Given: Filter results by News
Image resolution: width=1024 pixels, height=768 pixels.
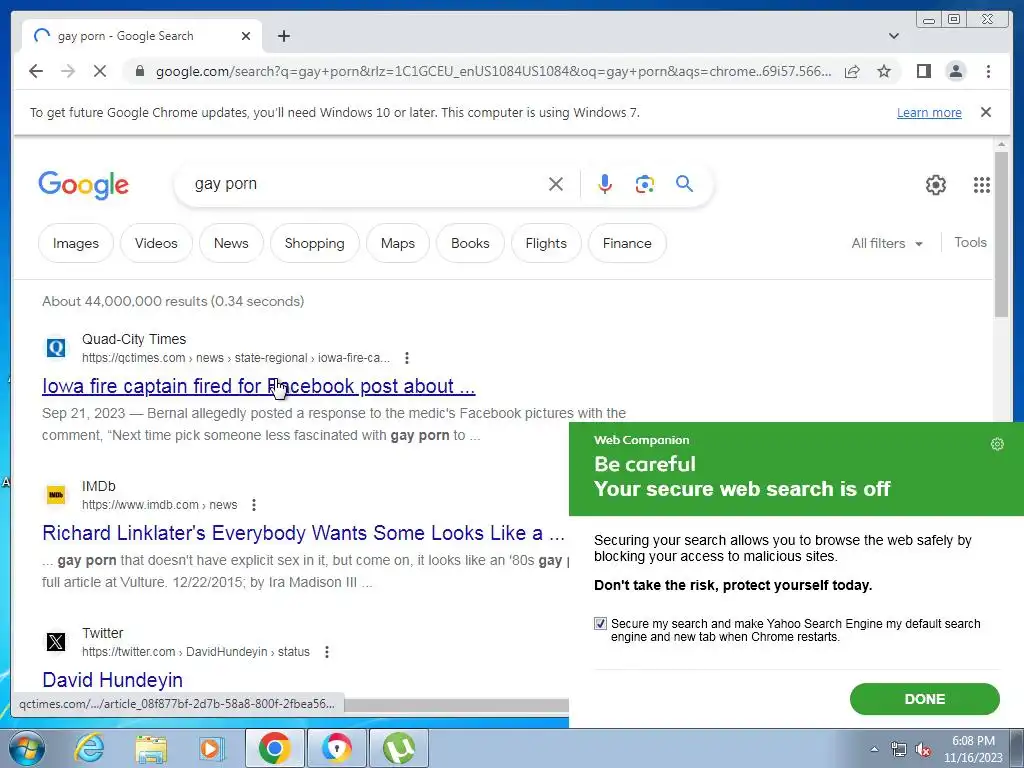Looking at the screenshot, I should (231, 244).
